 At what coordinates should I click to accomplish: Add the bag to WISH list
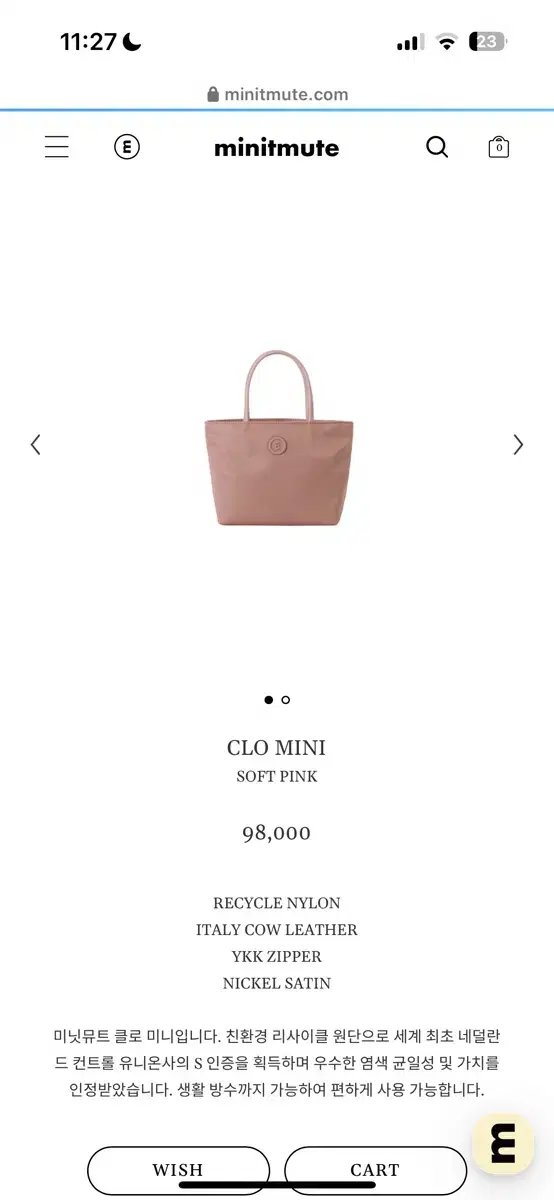[x=178, y=1170]
